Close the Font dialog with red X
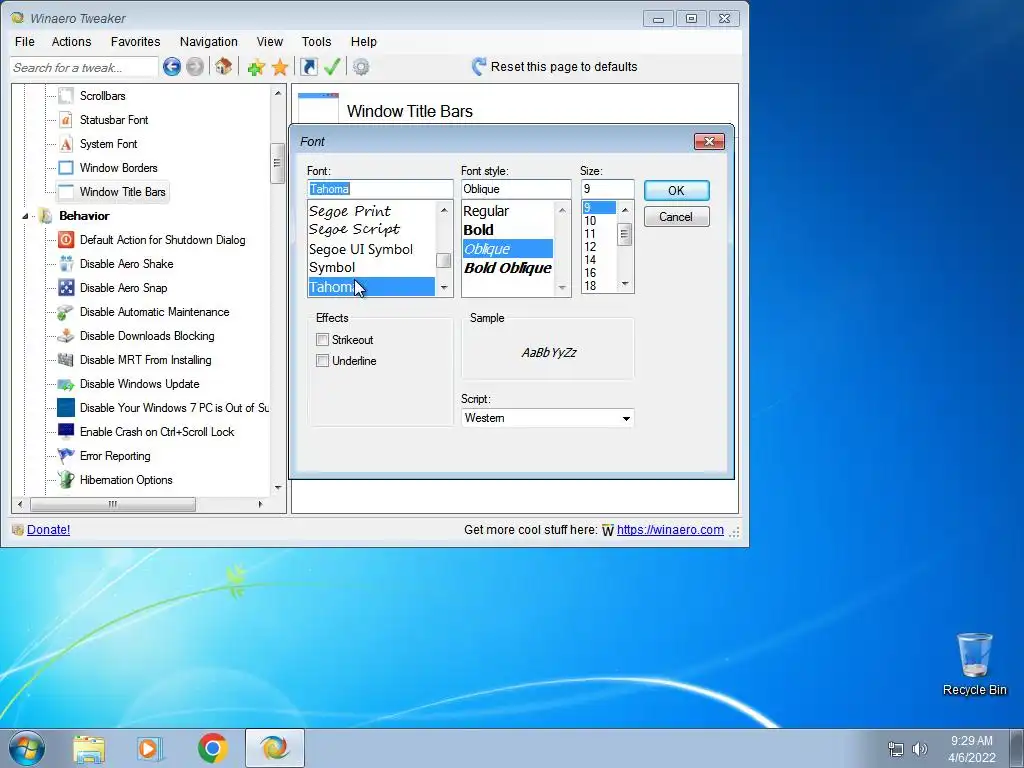The image size is (1024, 768). pos(709,142)
